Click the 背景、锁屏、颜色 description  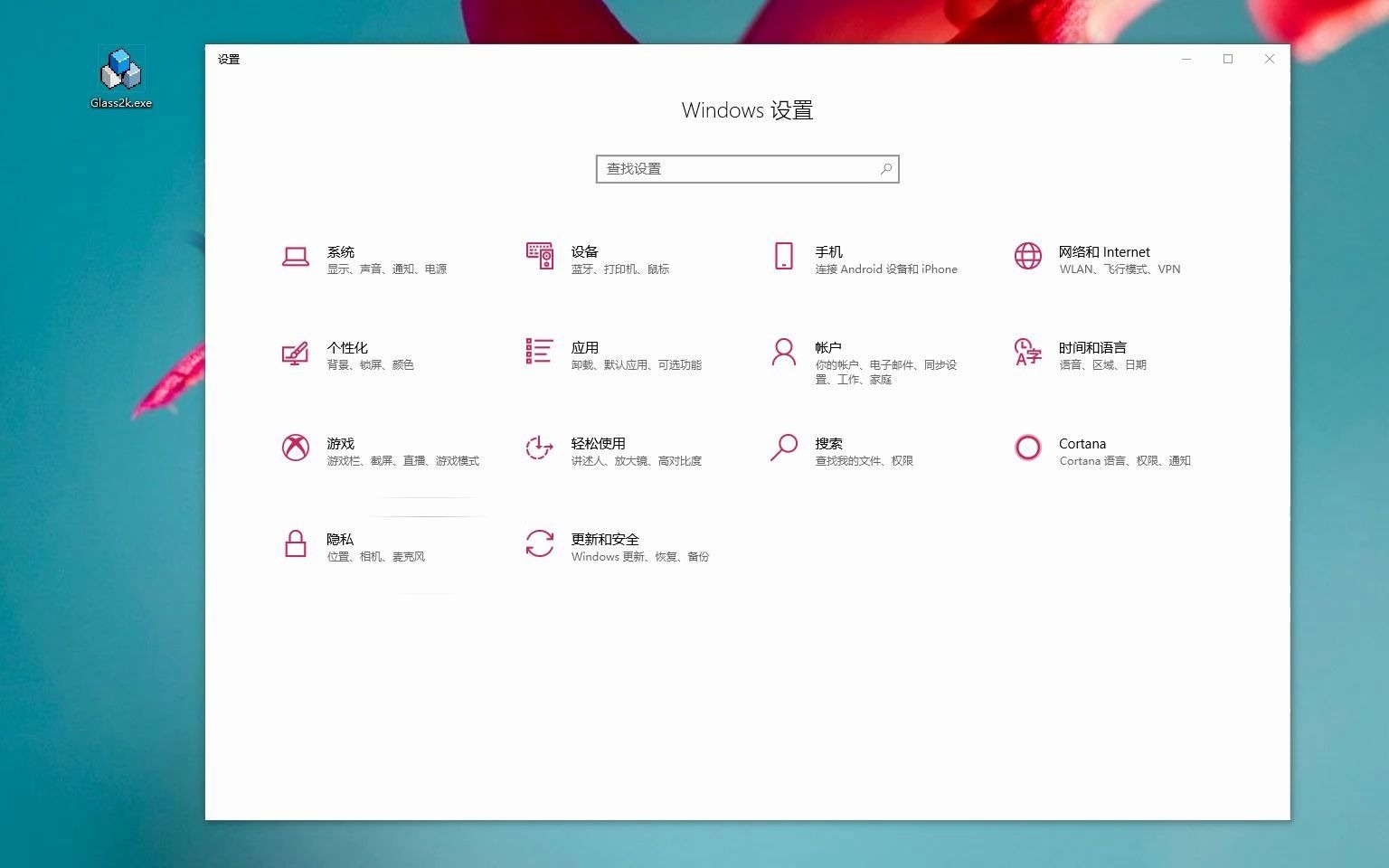point(371,365)
